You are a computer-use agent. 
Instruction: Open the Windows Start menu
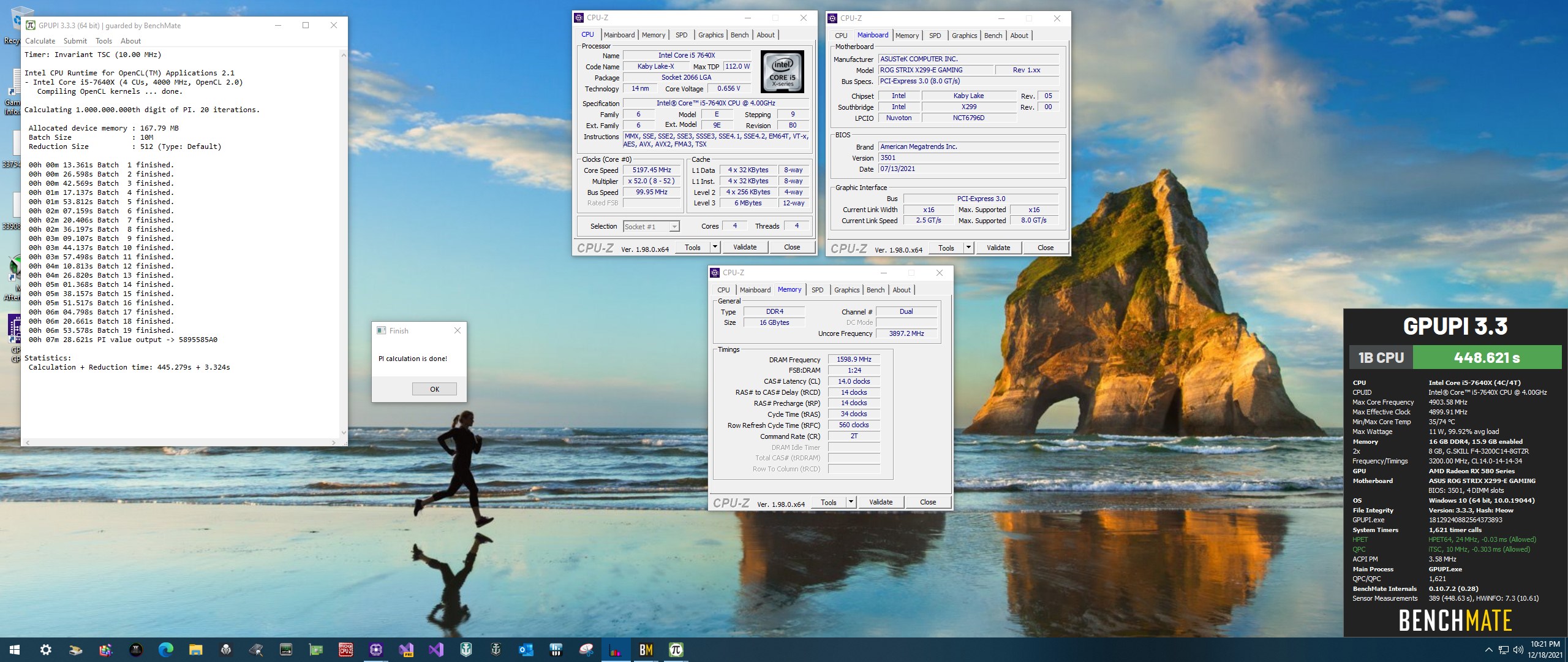tap(15, 650)
